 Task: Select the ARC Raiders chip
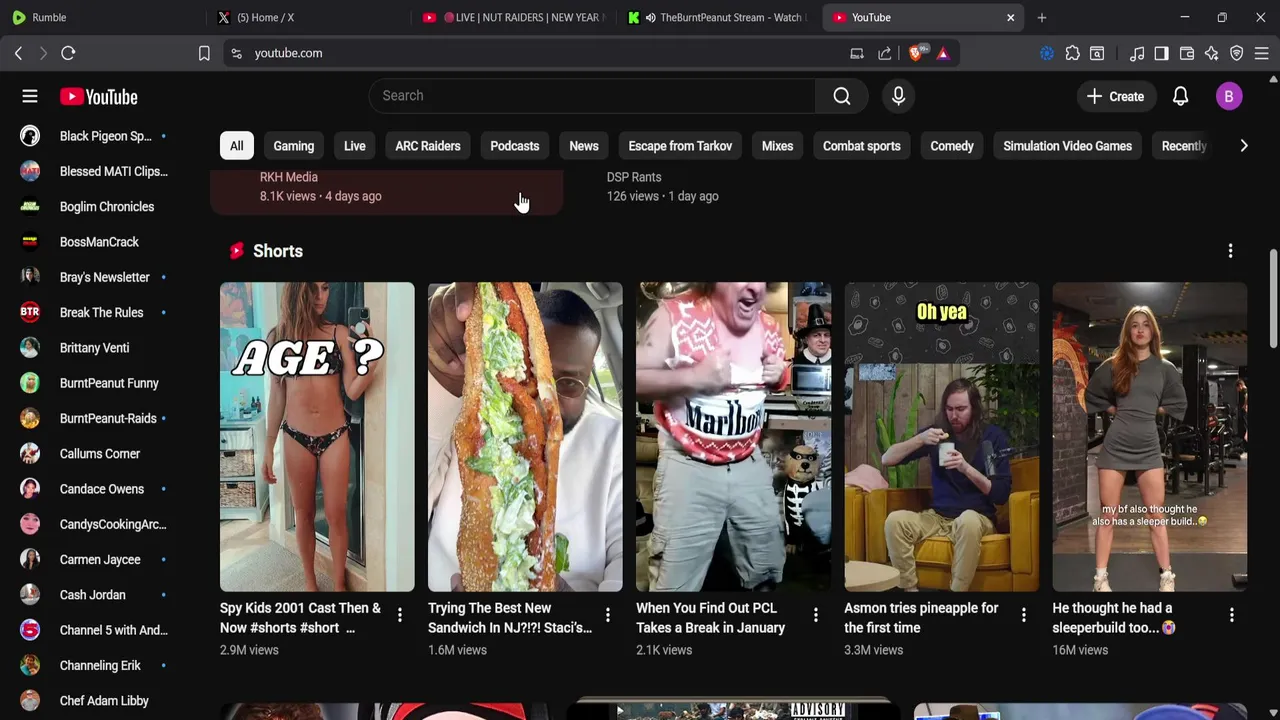[428, 146]
